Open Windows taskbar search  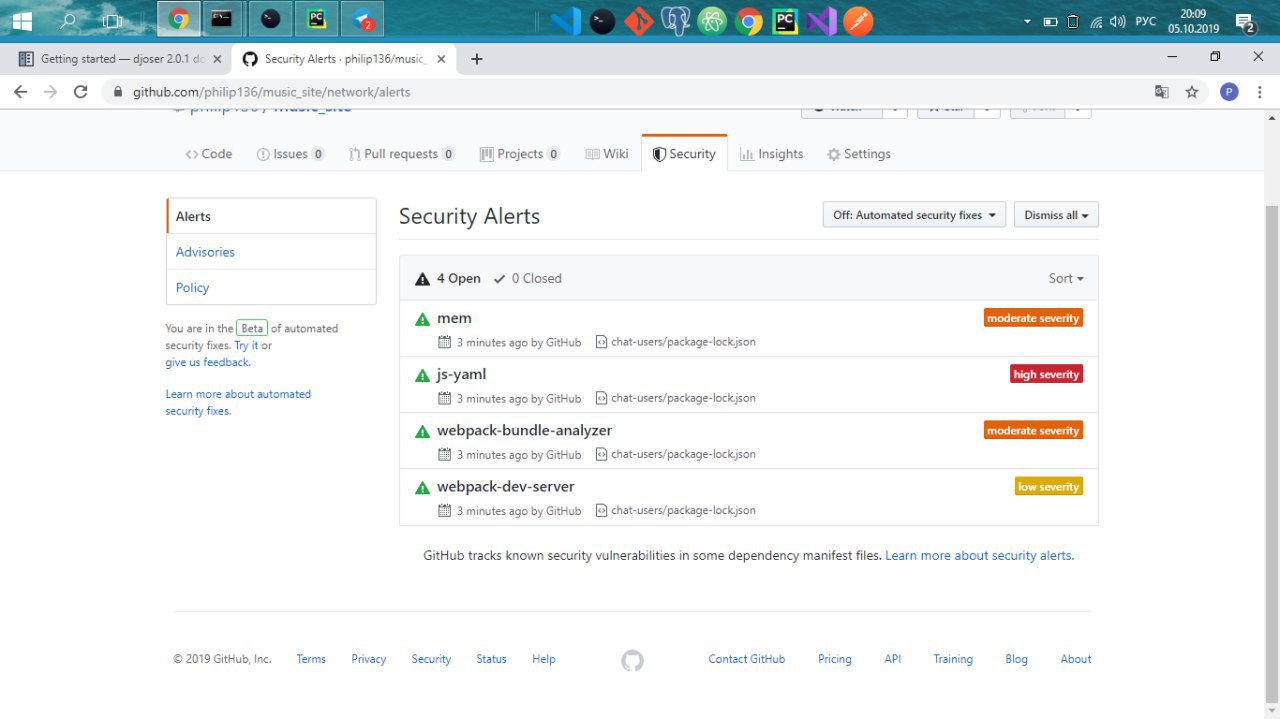click(x=67, y=20)
